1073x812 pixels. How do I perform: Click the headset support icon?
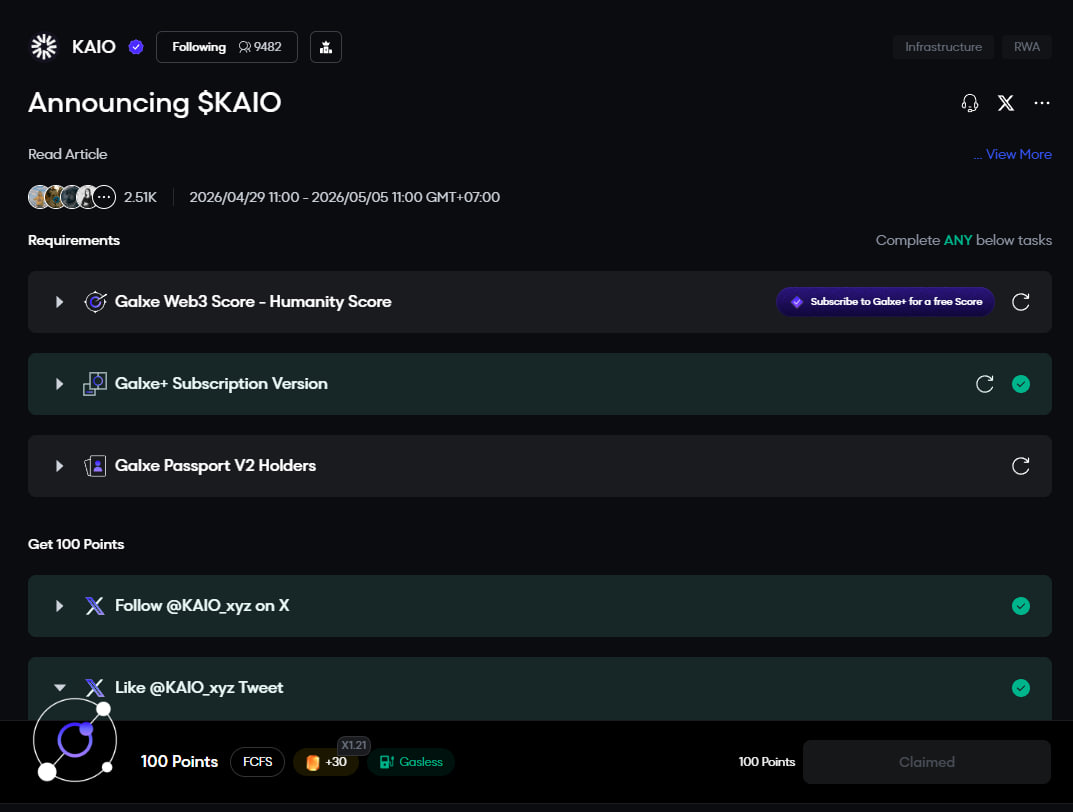point(970,103)
